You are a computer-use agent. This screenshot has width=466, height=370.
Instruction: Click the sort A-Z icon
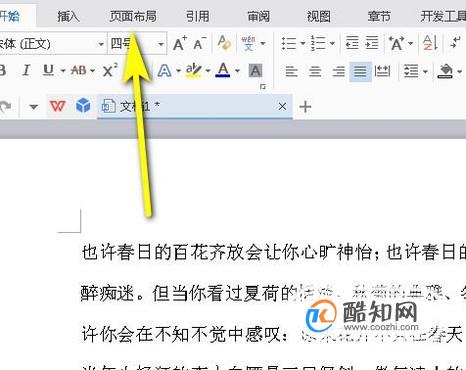pos(430,43)
